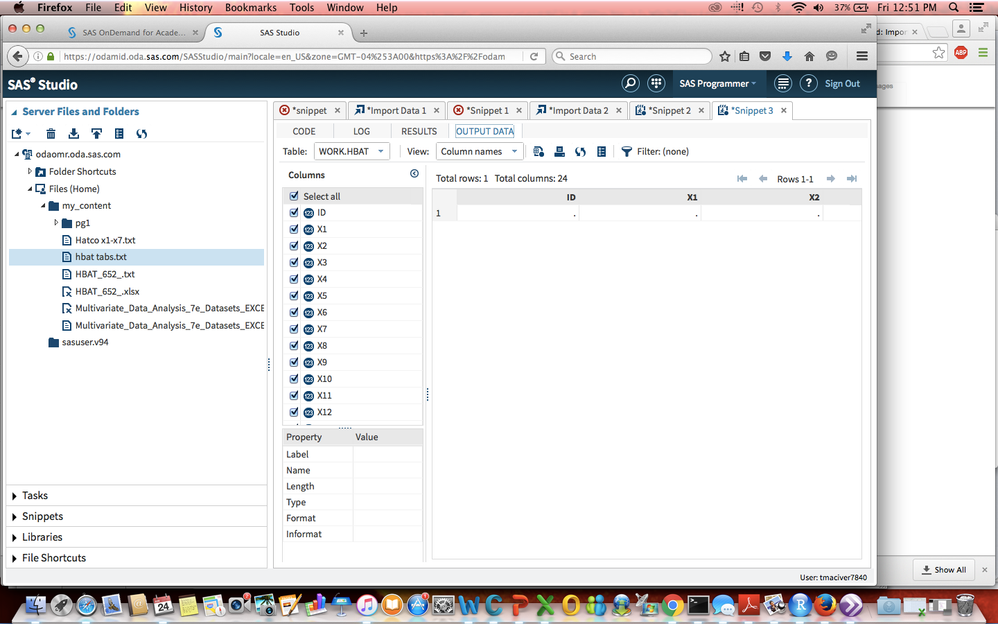
Task: Go to last page of rows
Action: pos(852,179)
